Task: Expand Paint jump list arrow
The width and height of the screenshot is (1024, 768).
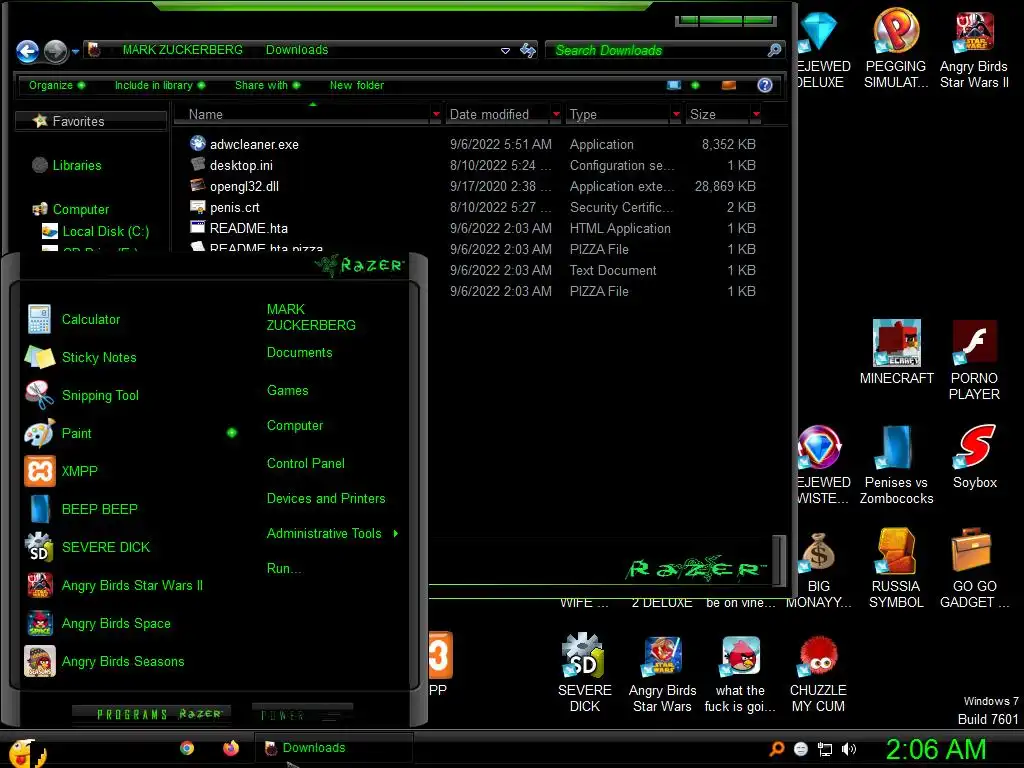Action: click(x=232, y=433)
